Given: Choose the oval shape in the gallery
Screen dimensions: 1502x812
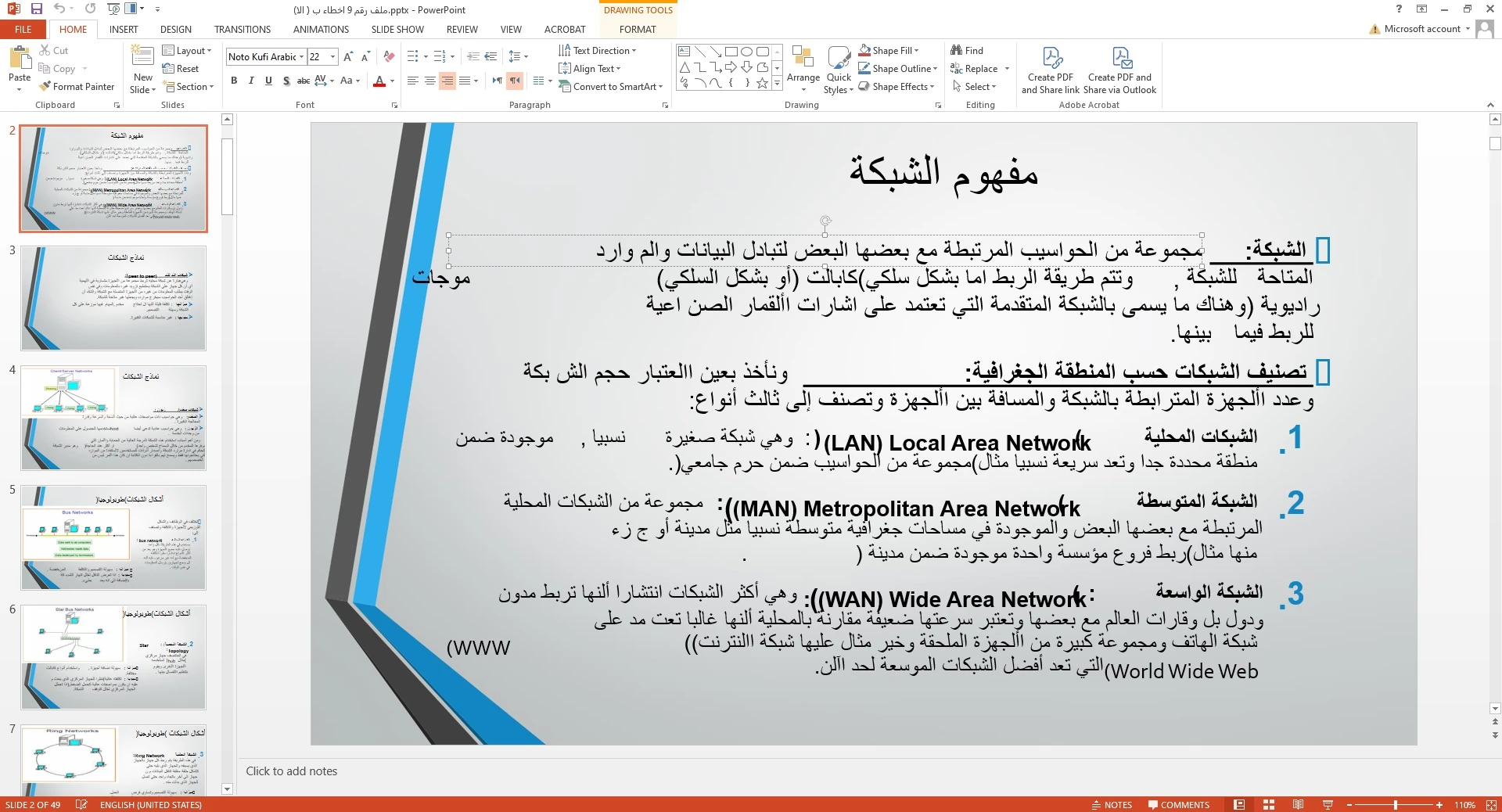Looking at the screenshot, I should coord(746,52).
